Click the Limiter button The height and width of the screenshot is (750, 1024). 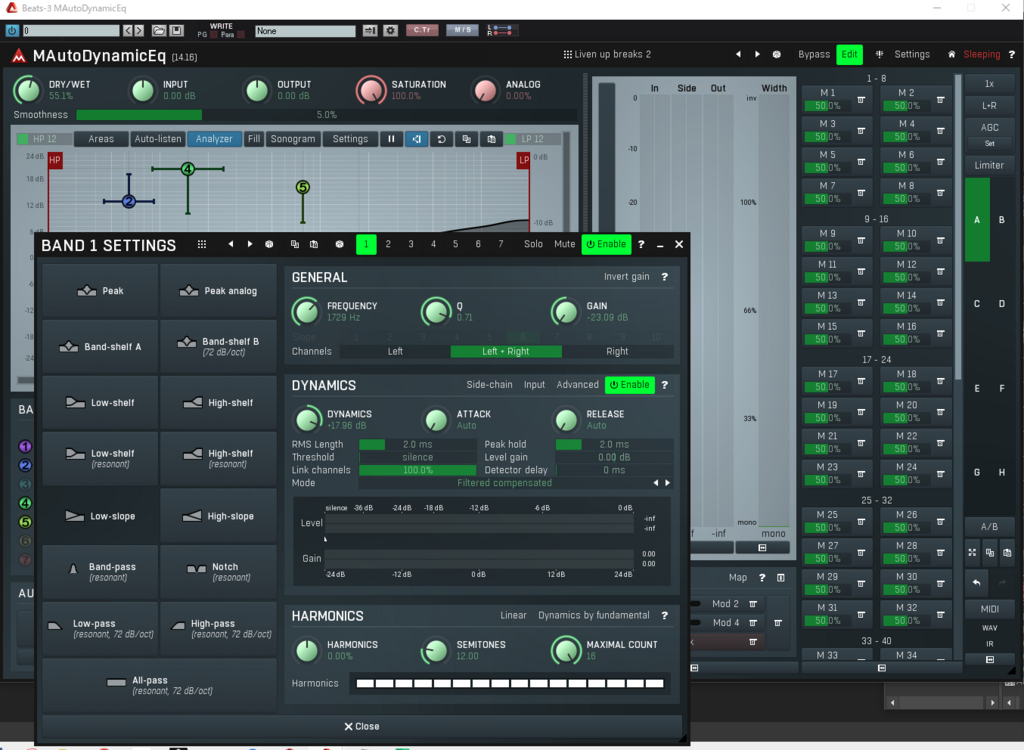tap(989, 165)
